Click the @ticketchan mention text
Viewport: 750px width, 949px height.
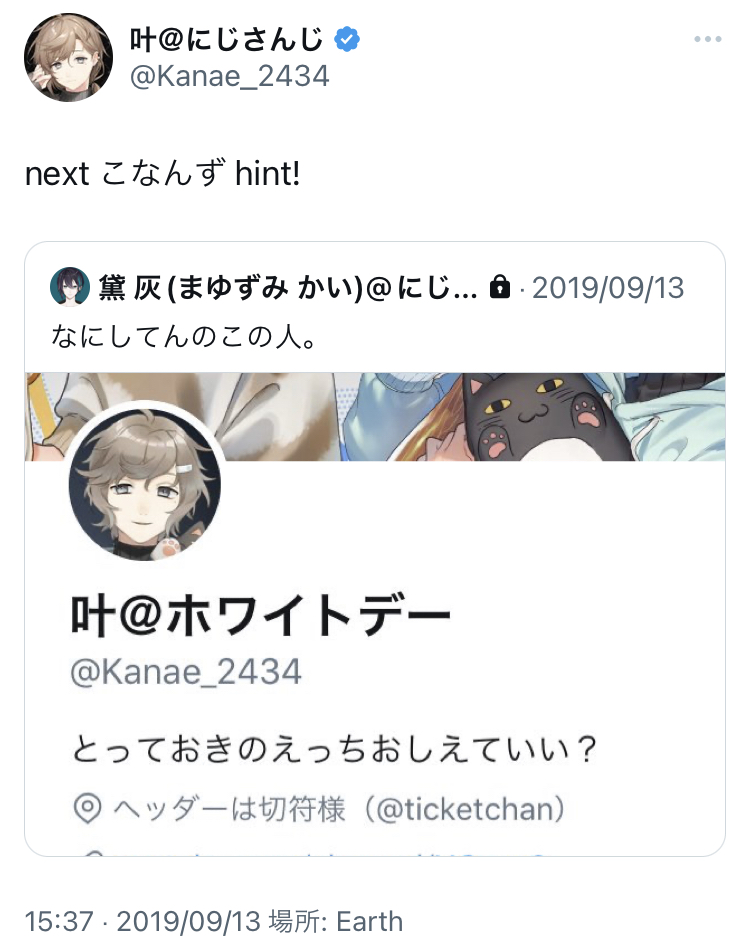click(465, 809)
